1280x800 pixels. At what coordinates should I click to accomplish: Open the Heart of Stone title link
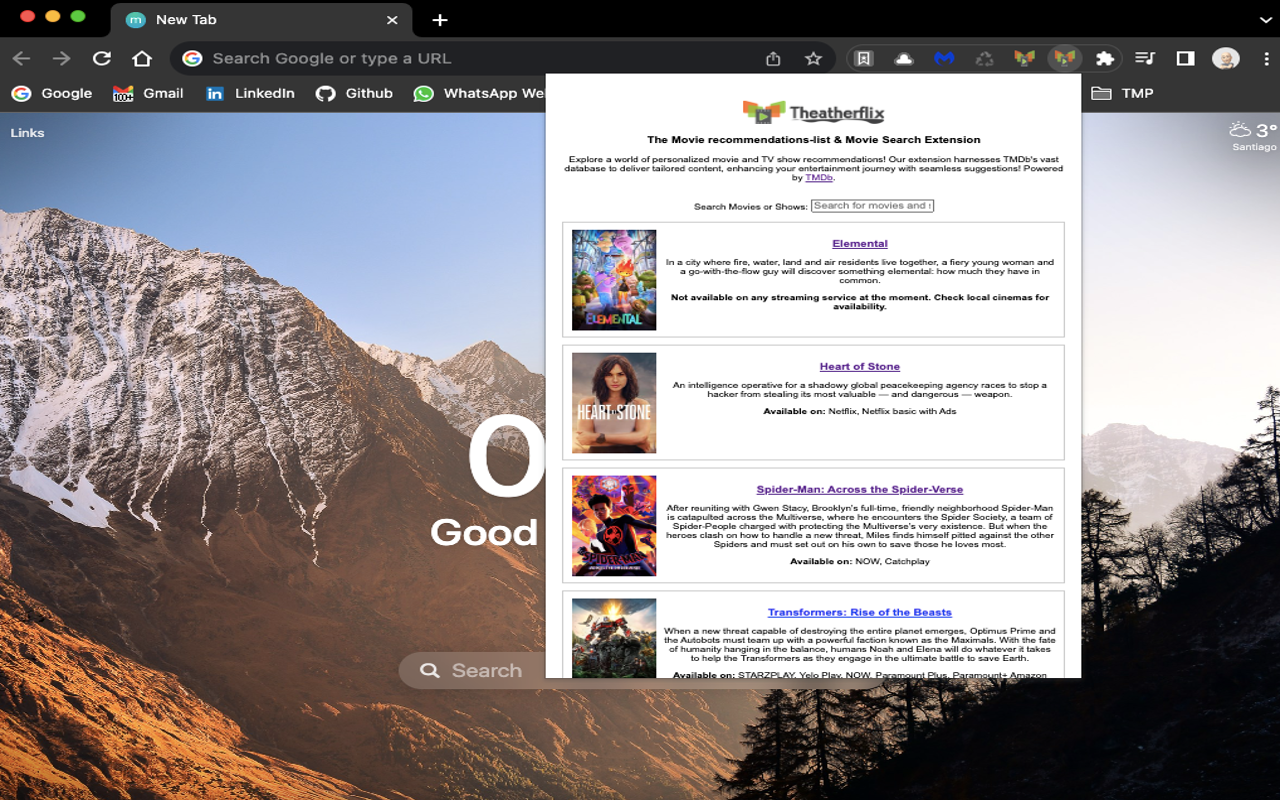(860, 367)
